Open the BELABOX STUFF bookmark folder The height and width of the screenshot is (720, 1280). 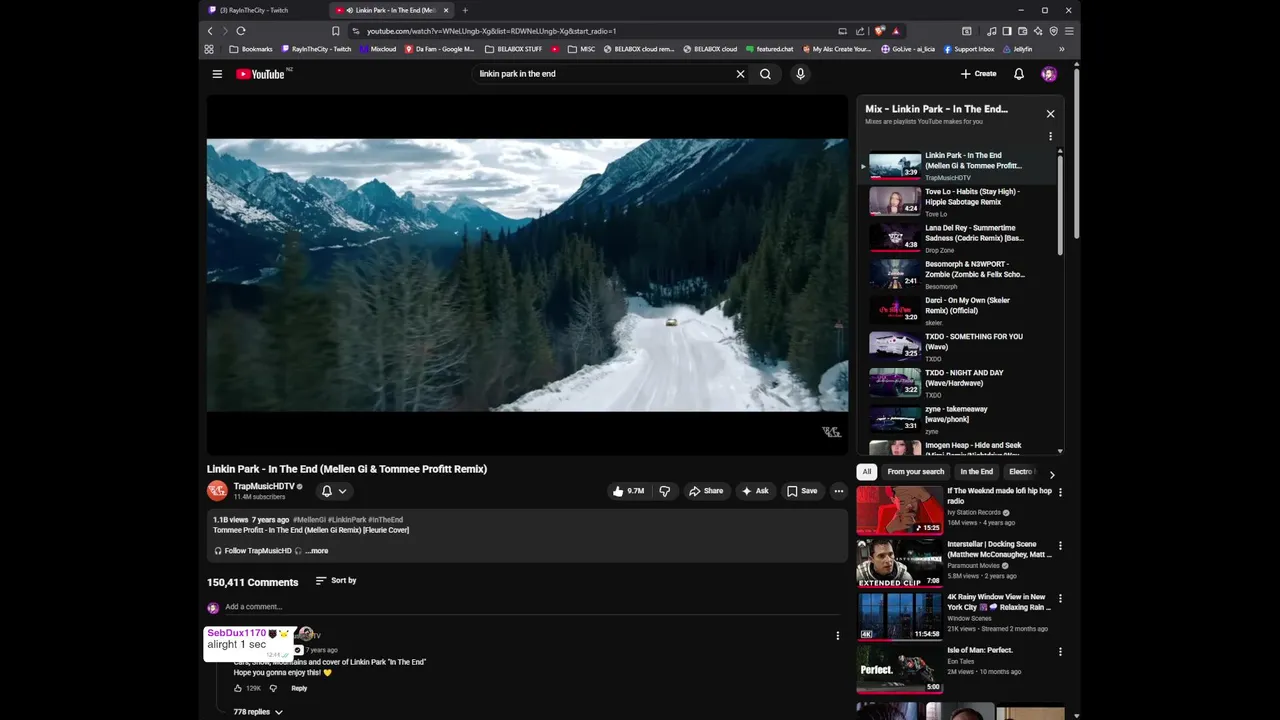[x=514, y=49]
